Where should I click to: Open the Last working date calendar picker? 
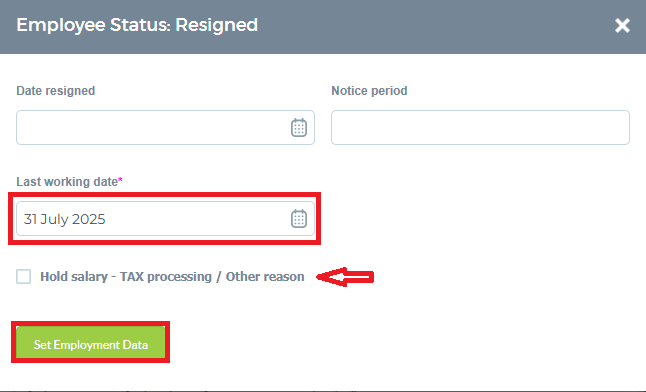pyautogui.click(x=299, y=218)
